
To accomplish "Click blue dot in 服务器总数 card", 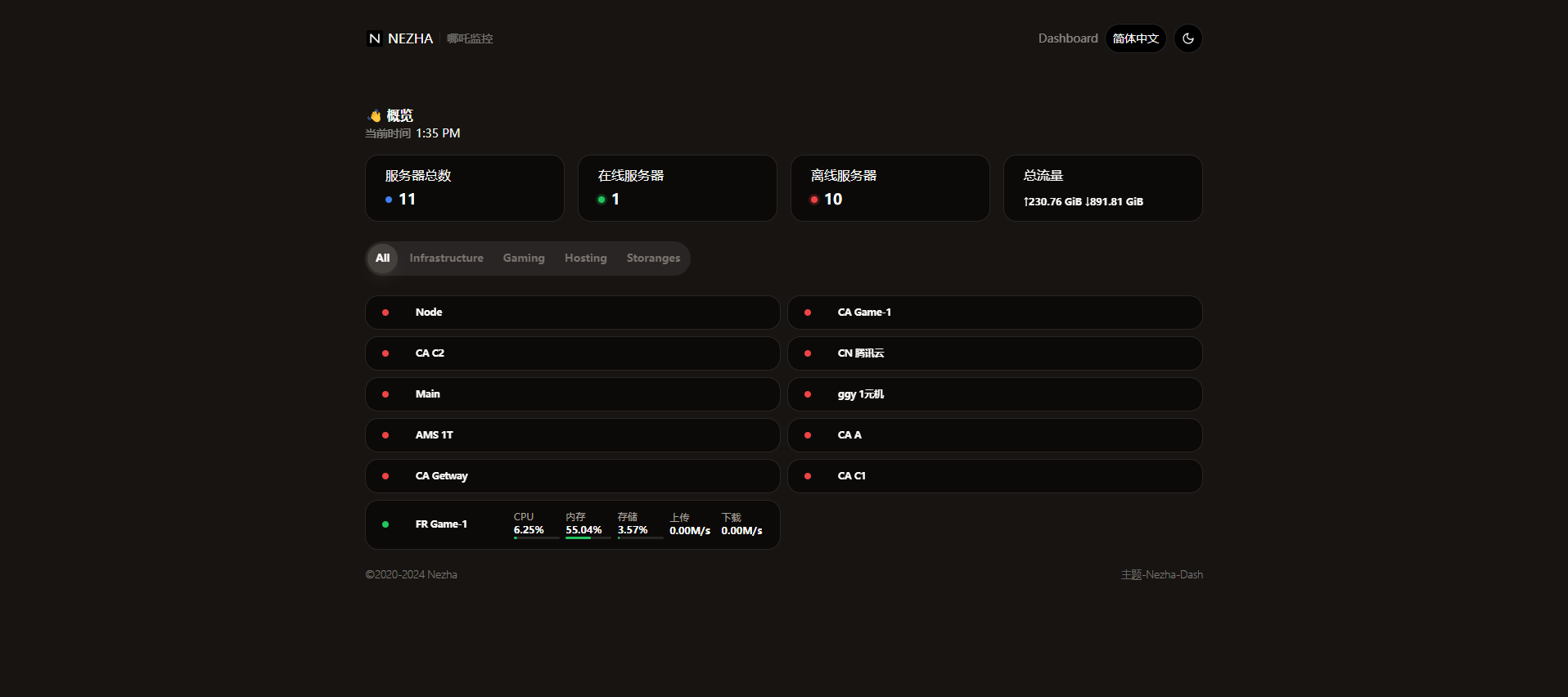I will (x=389, y=200).
